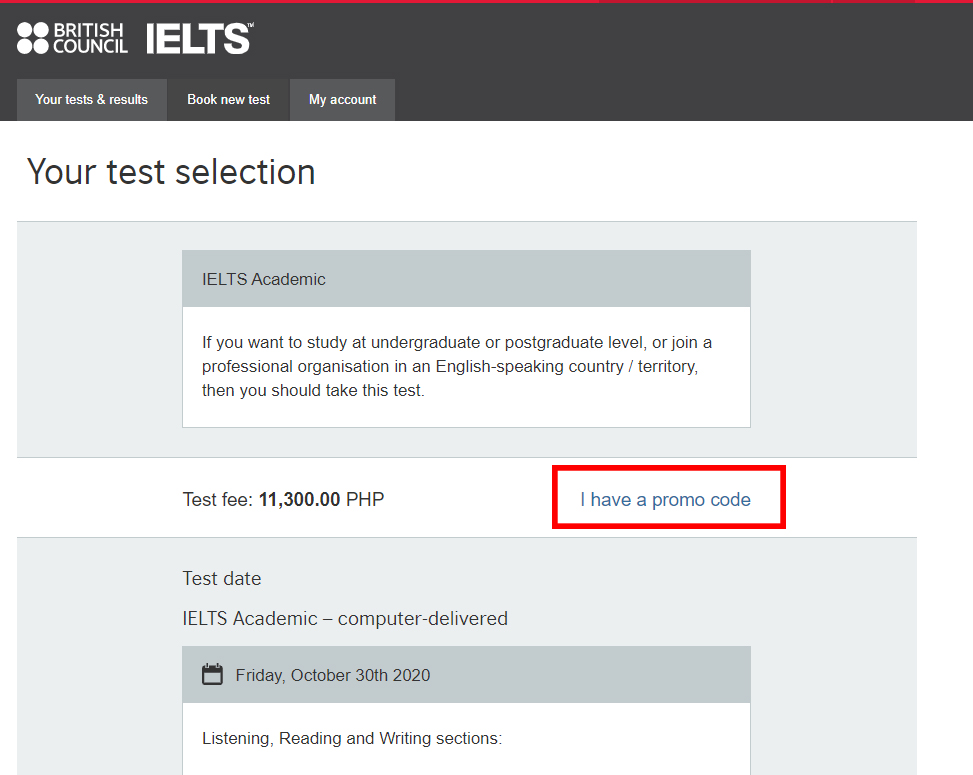Click the PHP currency text
Image resolution: width=973 pixels, height=775 pixels.
pos(365,499)
